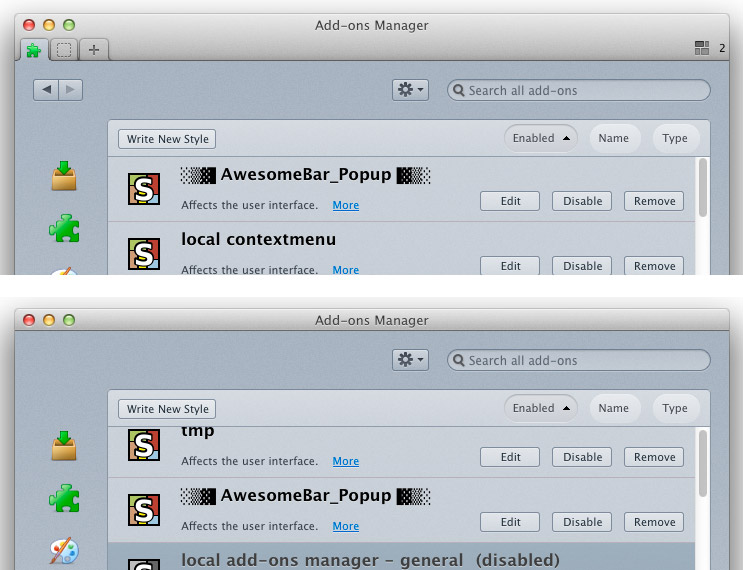Edit the AwesomeBar_Popup style in bottom window

click(510, 522)
